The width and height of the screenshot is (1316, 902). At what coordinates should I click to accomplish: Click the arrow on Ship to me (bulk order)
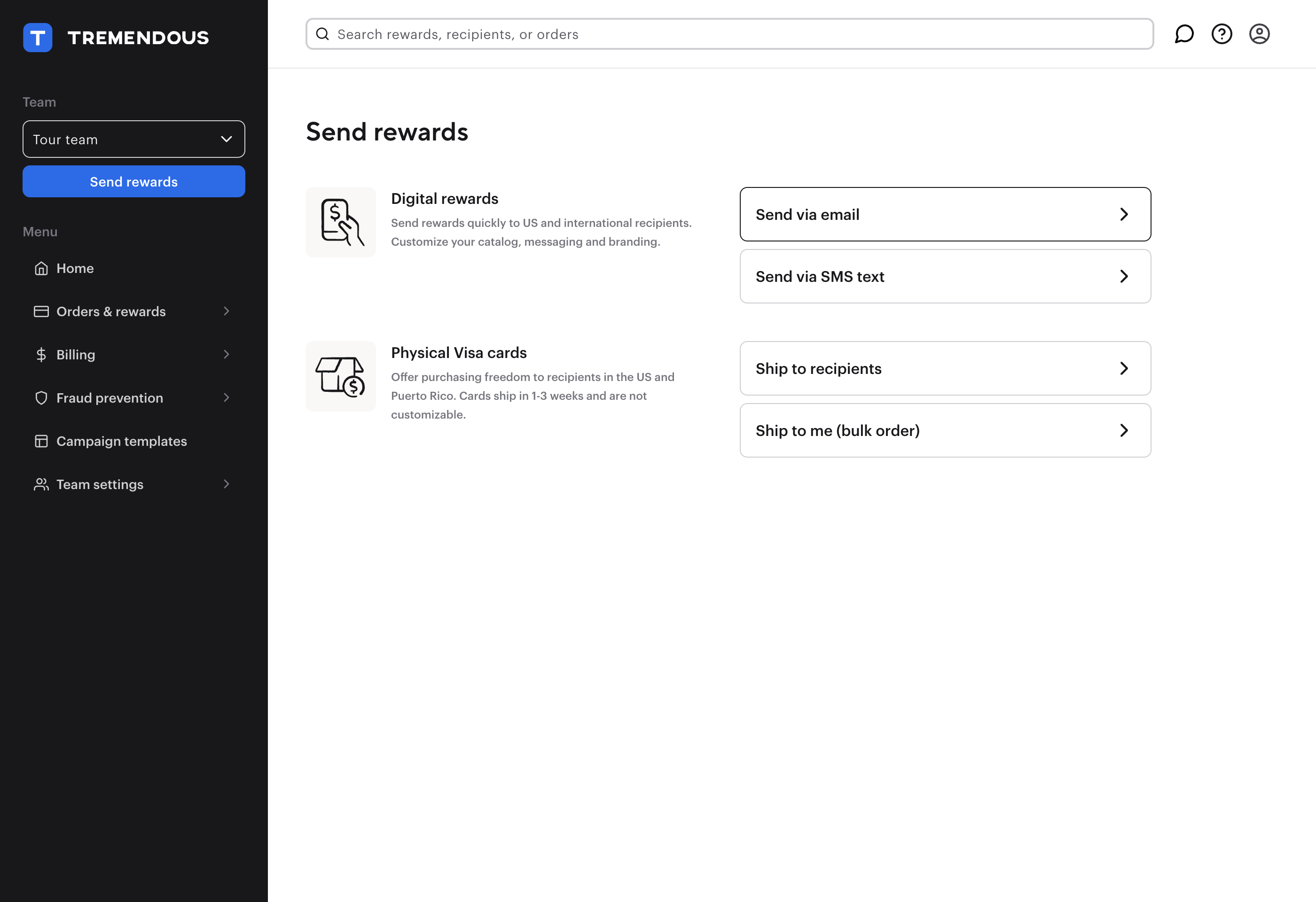[x=1124, y=431]
